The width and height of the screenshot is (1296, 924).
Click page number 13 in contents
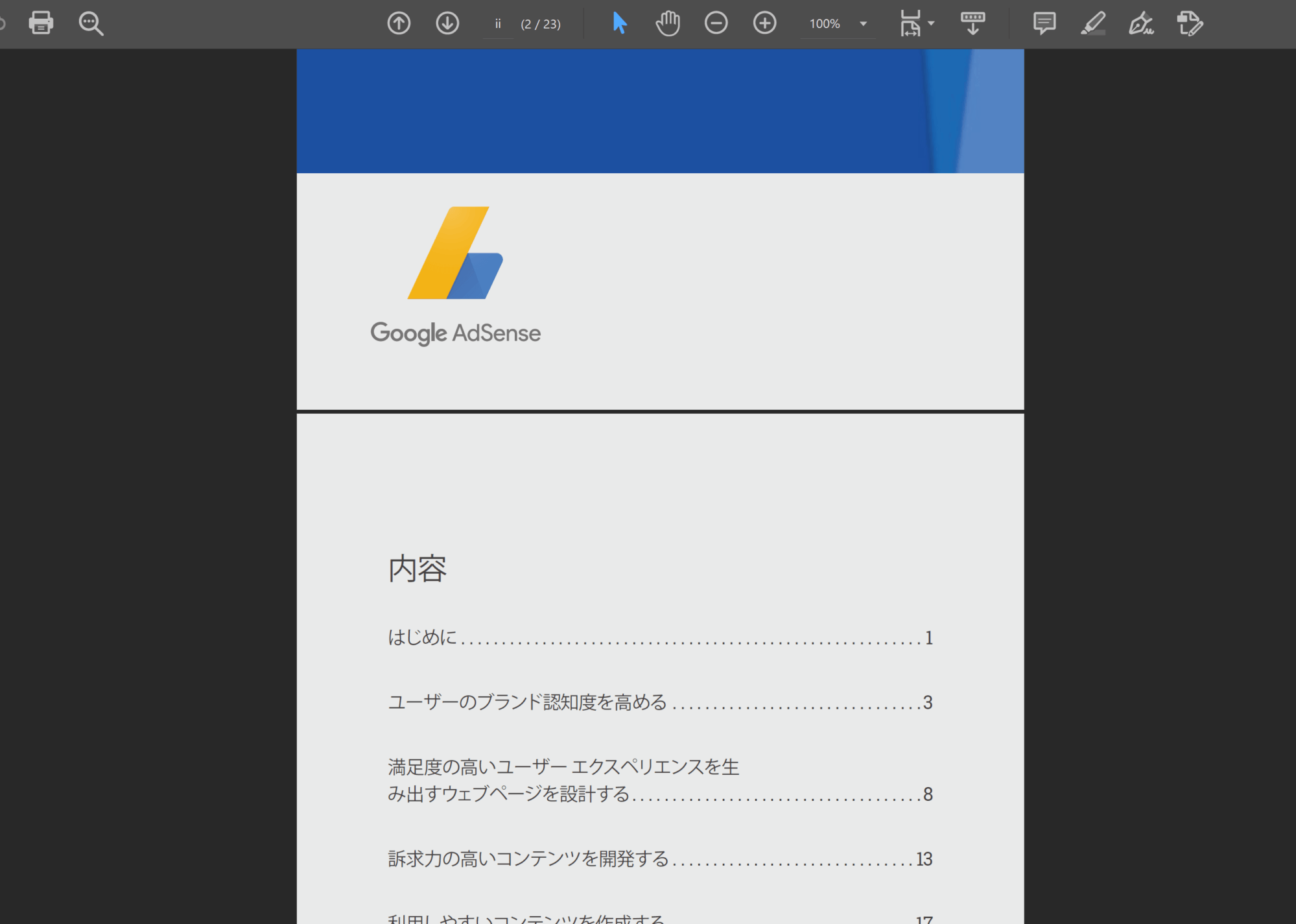(x=924, y=859)
